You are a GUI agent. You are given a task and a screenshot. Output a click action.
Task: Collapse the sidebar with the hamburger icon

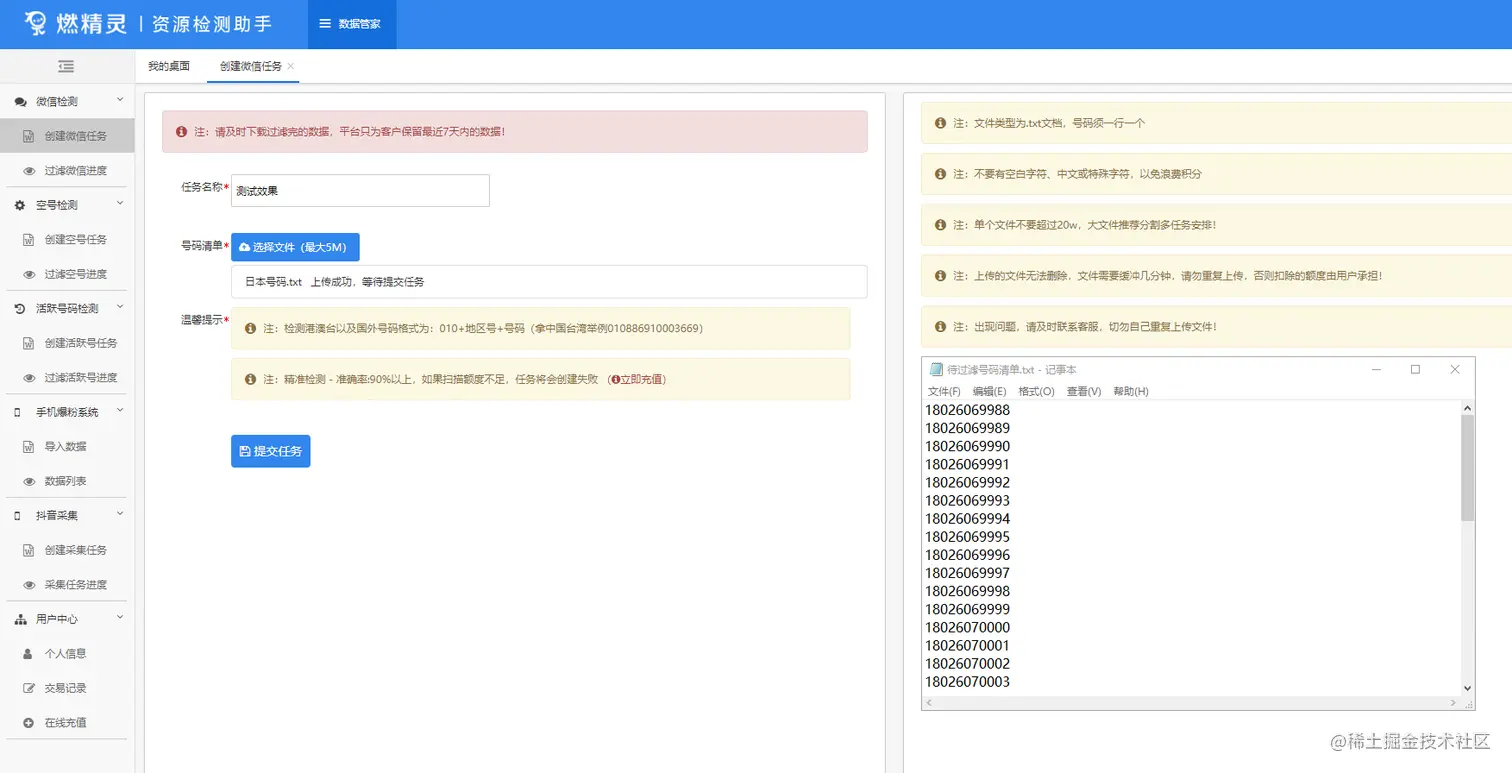66,66
